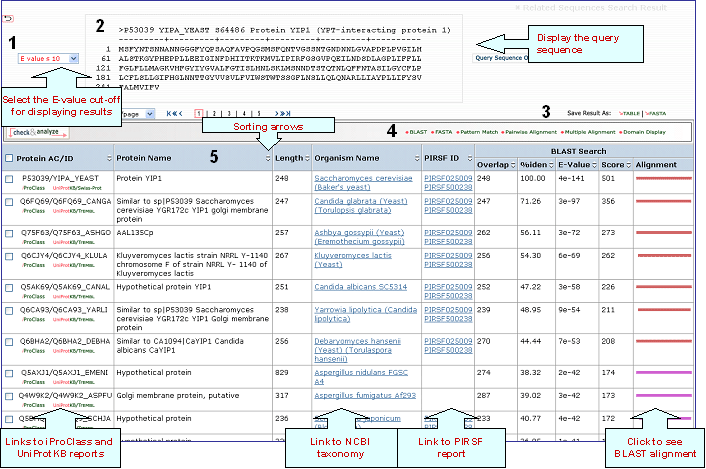The height and width of the screenshot is (469, 706).
Task: Click sorting arrows for Protein Name column
Action: pyautogui.click(x=267, y=158)
